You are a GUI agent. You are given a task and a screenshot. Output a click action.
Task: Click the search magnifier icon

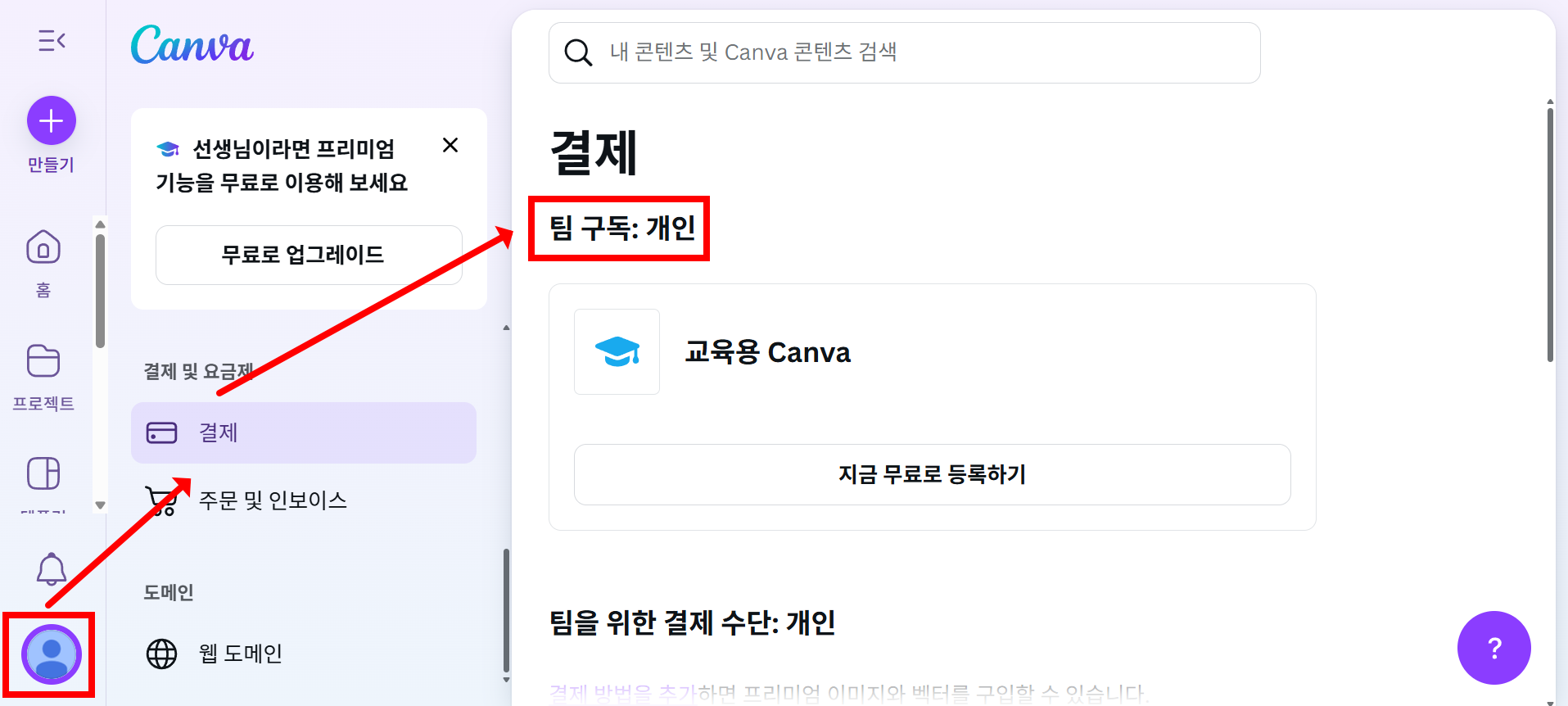click(578, 52)
